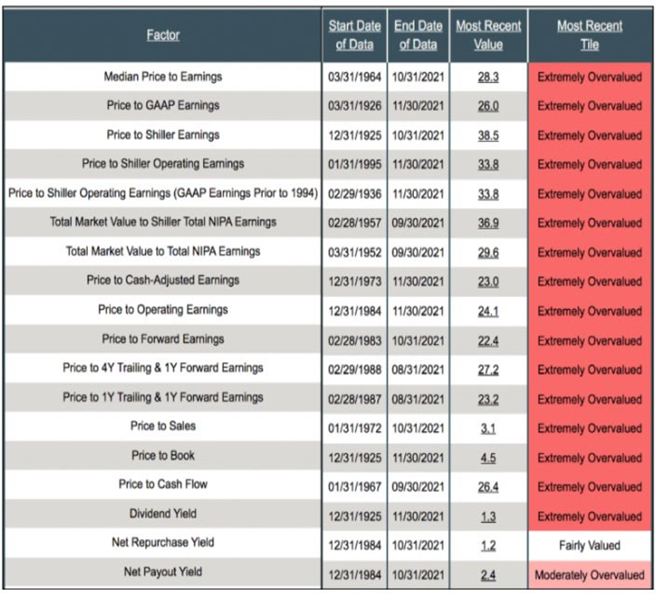Open the 2.4 Net Payout Yield value
656x594 pixels.
(x=488, y=576)
